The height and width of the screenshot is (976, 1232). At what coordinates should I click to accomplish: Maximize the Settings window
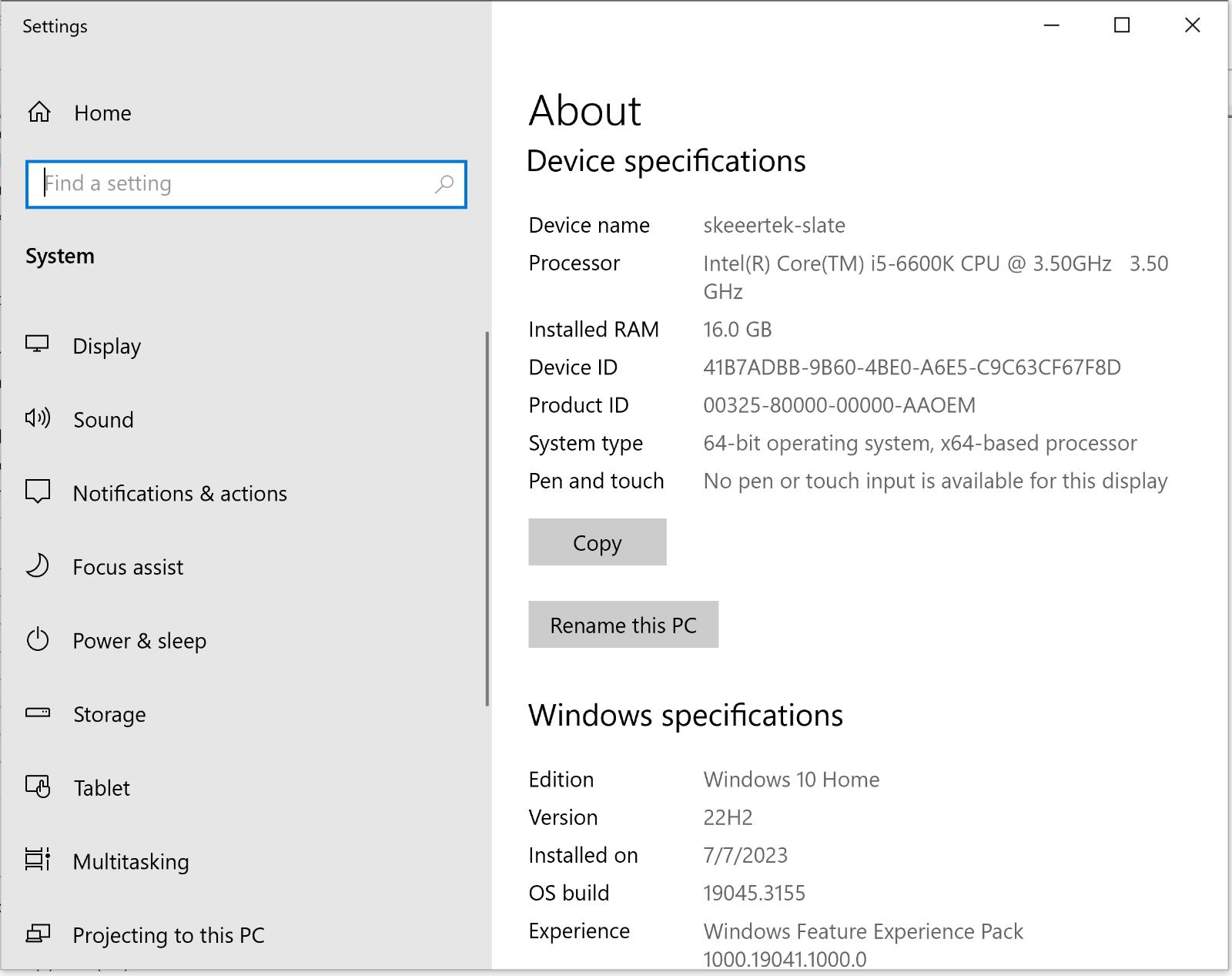click(x=1122, y=25)
